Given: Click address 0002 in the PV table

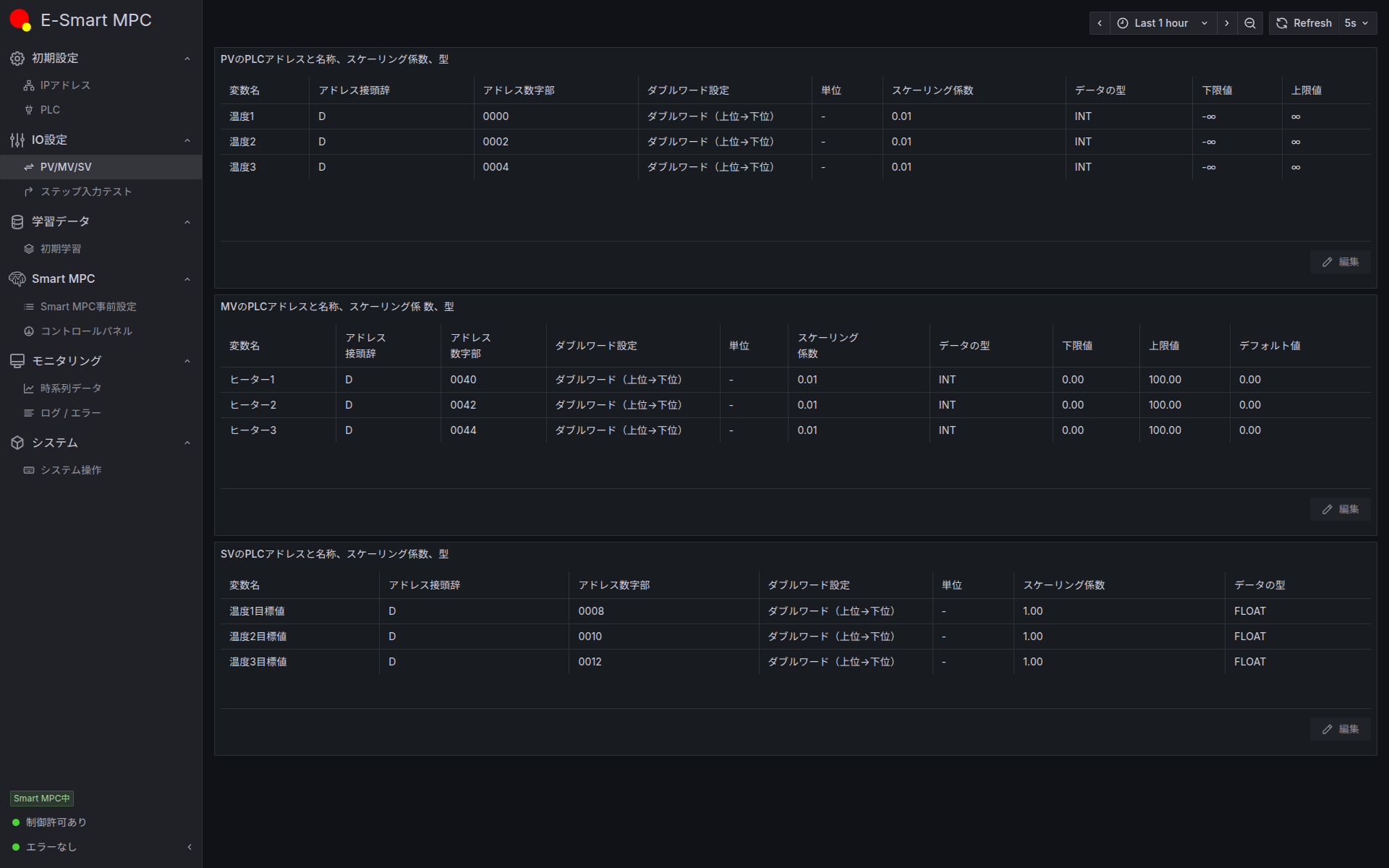Looking at the screenshot, I should click(496, 142).
